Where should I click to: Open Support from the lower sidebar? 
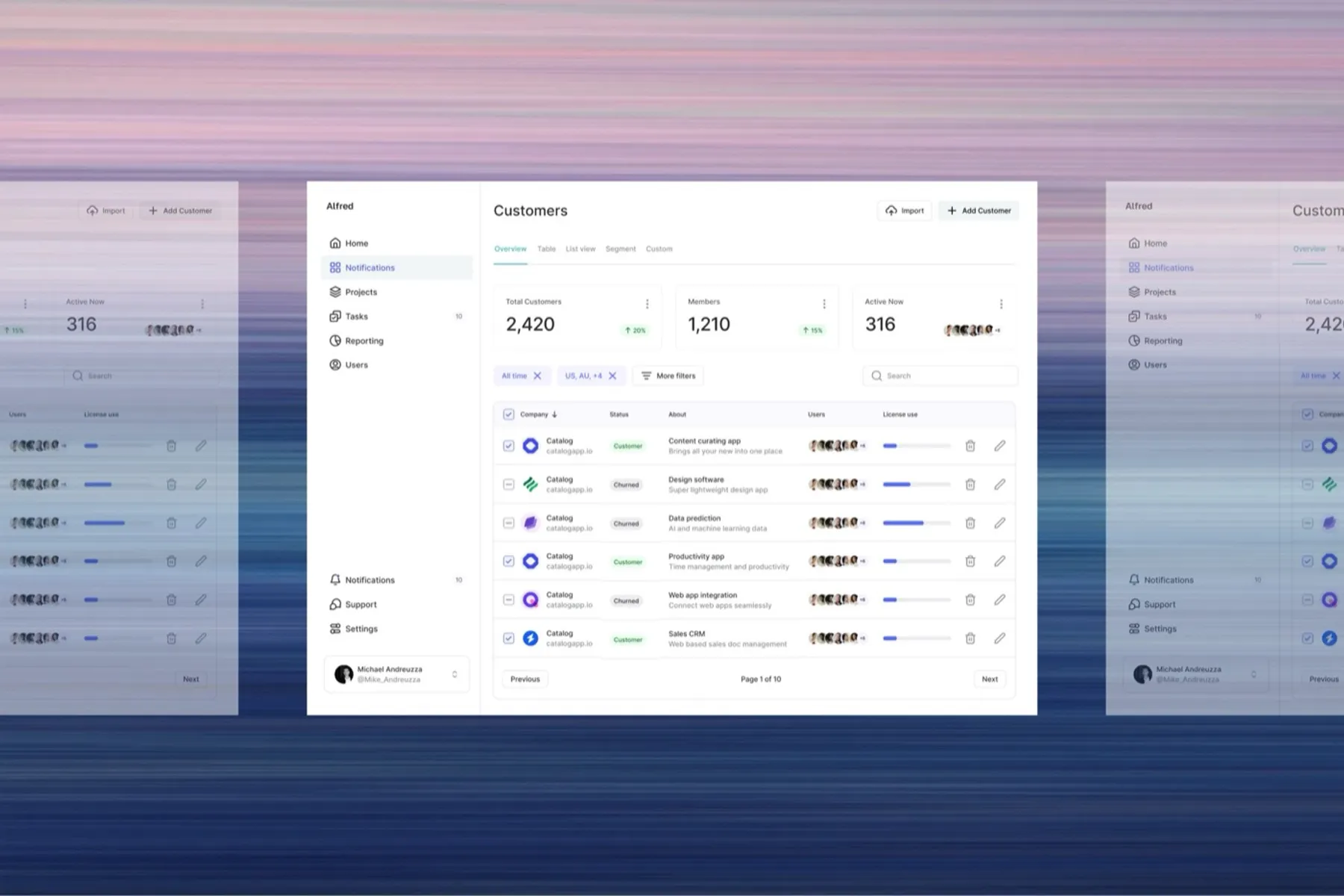(360, 604)
